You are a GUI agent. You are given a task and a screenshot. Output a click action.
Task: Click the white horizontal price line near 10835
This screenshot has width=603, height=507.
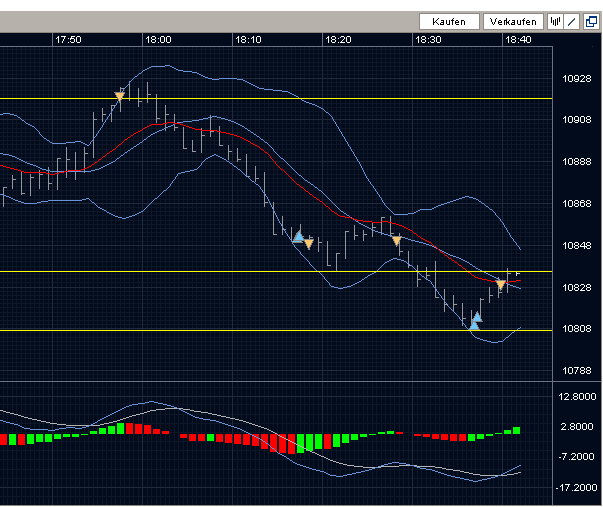[x=200, y=271]
